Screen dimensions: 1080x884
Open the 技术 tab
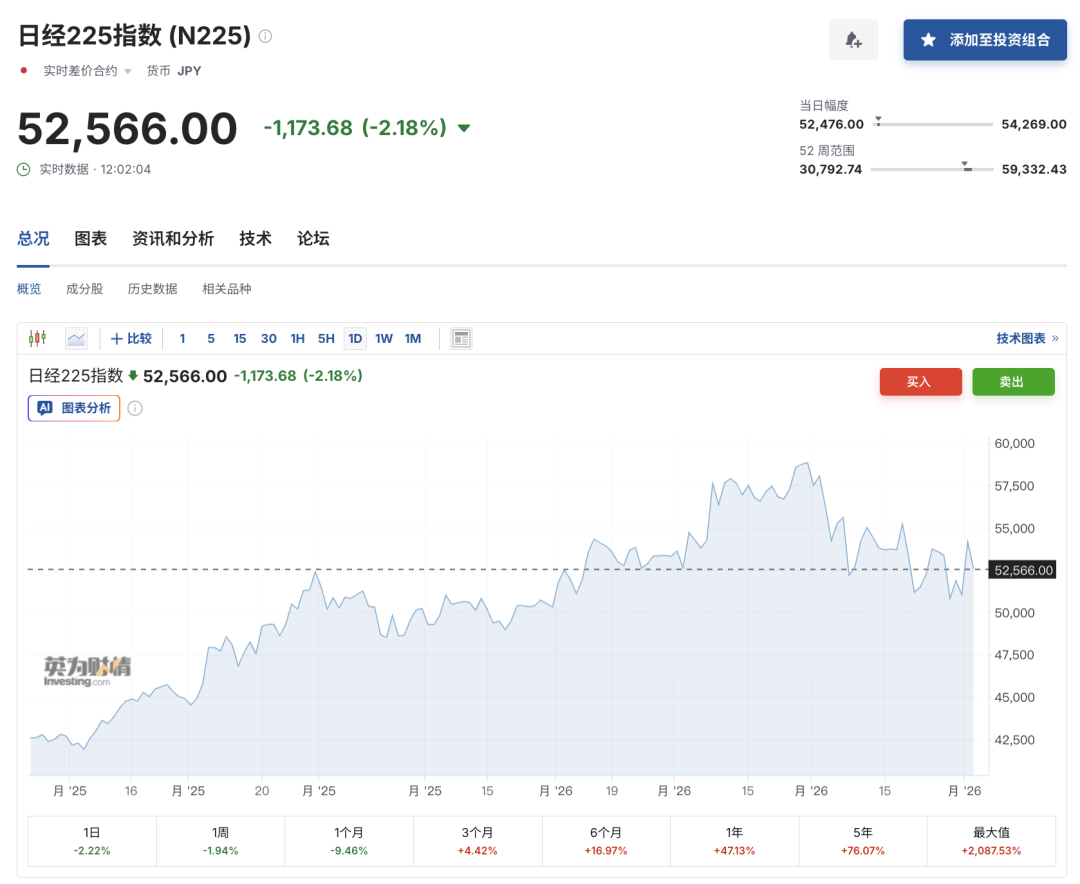coord(255,238)
